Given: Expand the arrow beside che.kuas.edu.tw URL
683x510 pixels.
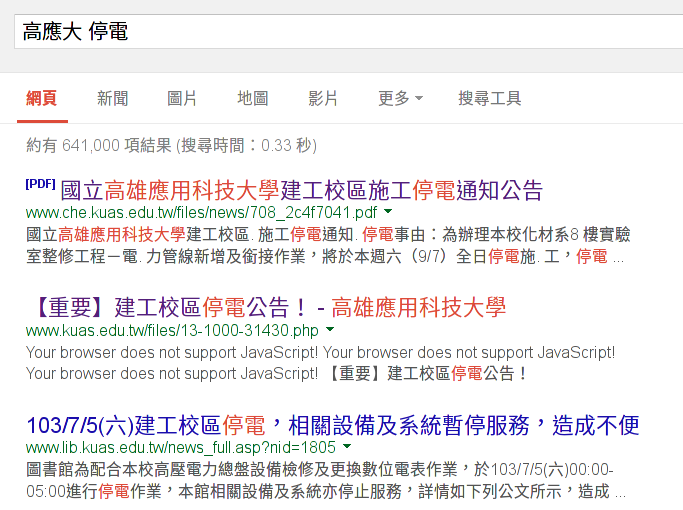Looking at the screenshot, I should pyautogui.click(x=388, y=212).
